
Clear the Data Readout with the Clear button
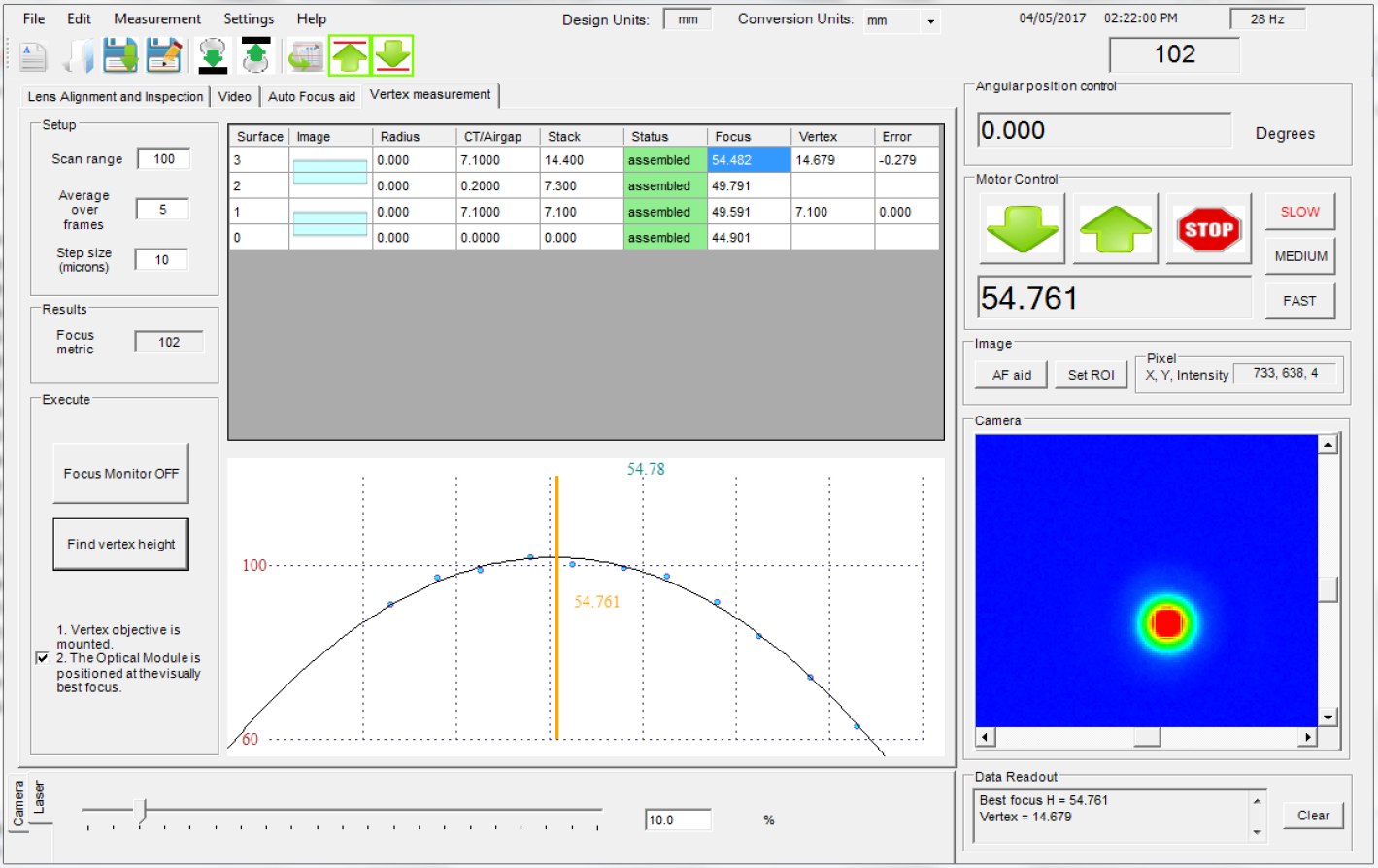pos(1313,815)
